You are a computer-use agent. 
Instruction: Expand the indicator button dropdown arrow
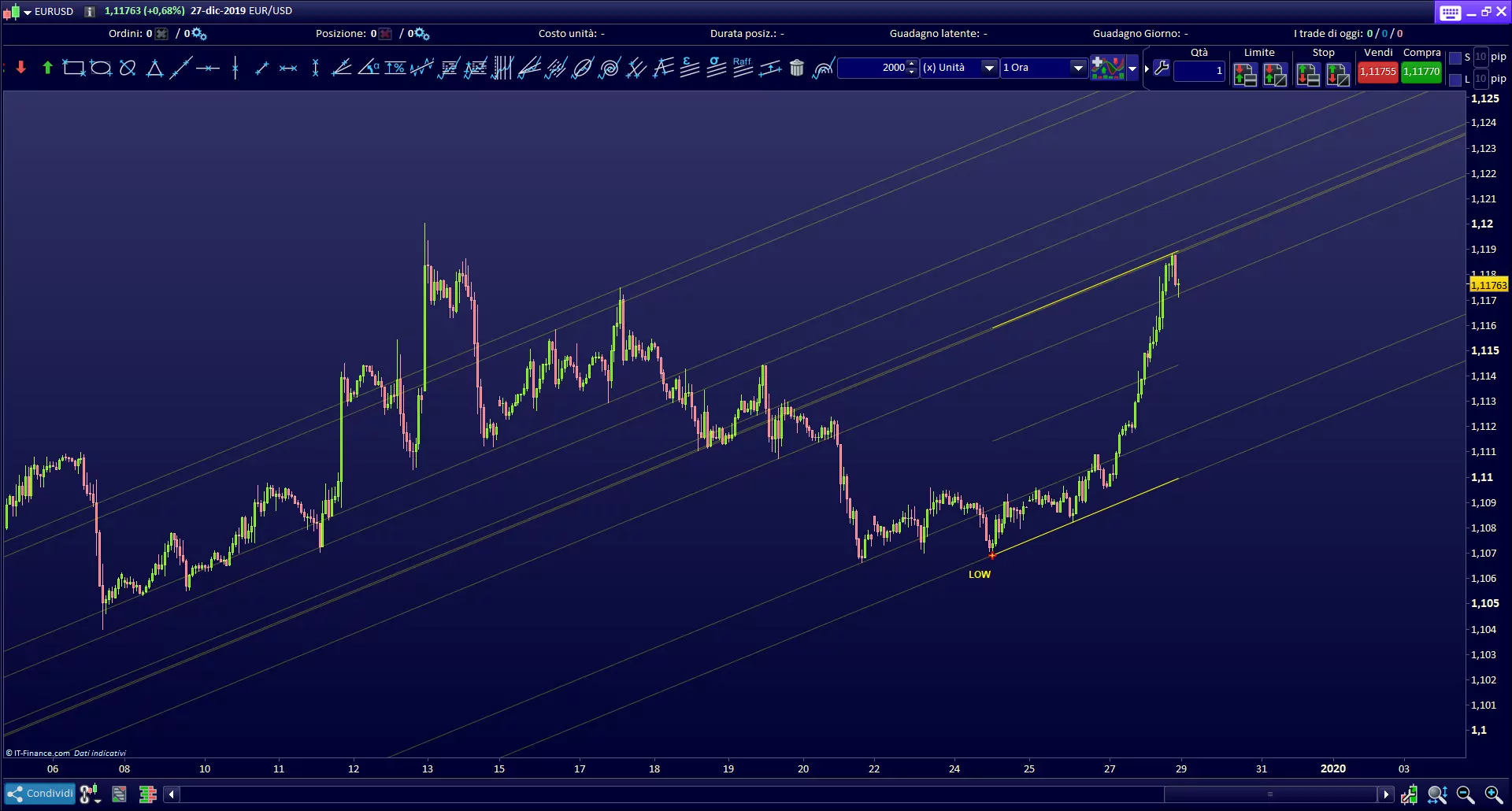pos(1132,69)
